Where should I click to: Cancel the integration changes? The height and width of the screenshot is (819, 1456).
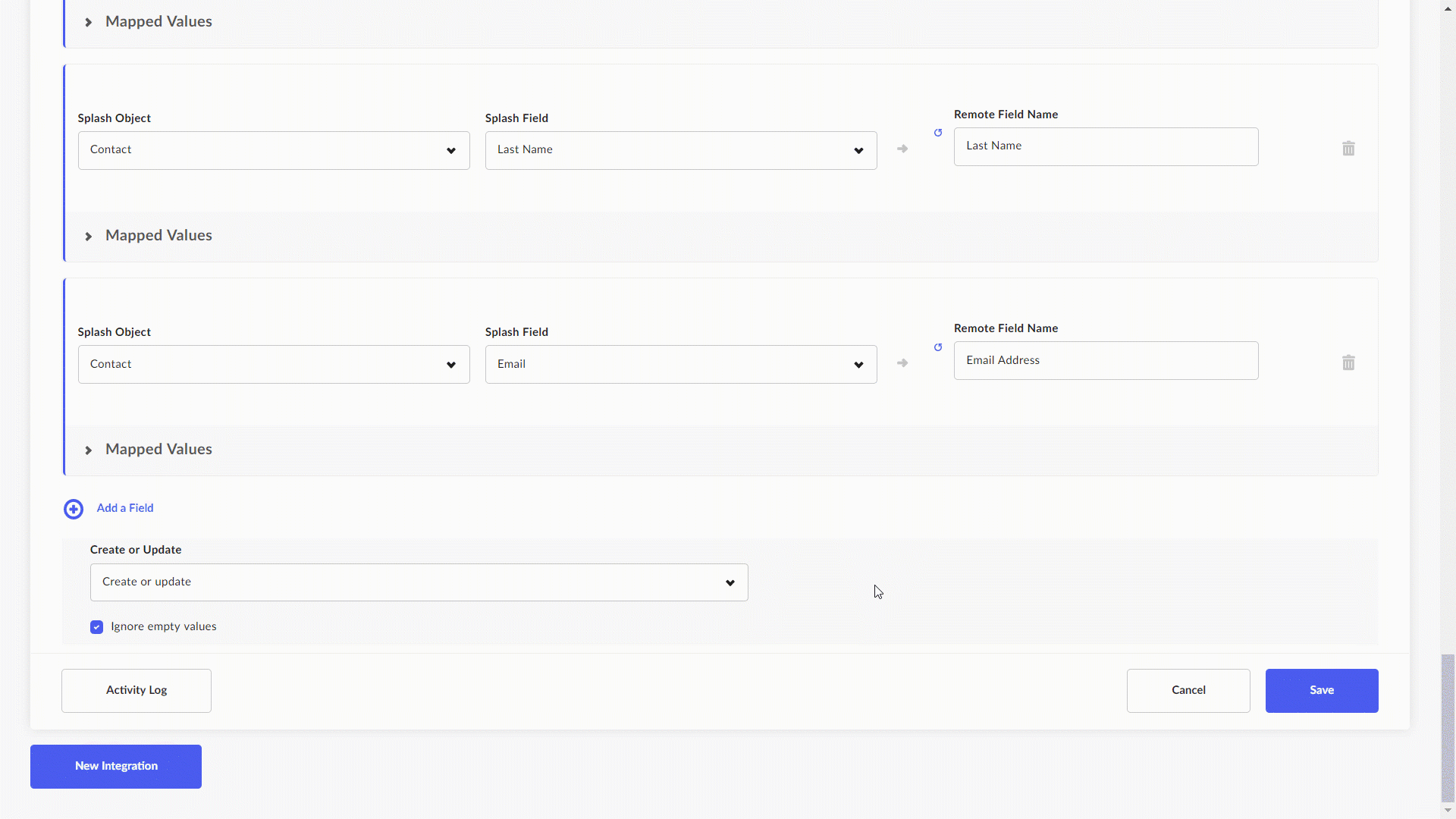tap(1188, 690)
